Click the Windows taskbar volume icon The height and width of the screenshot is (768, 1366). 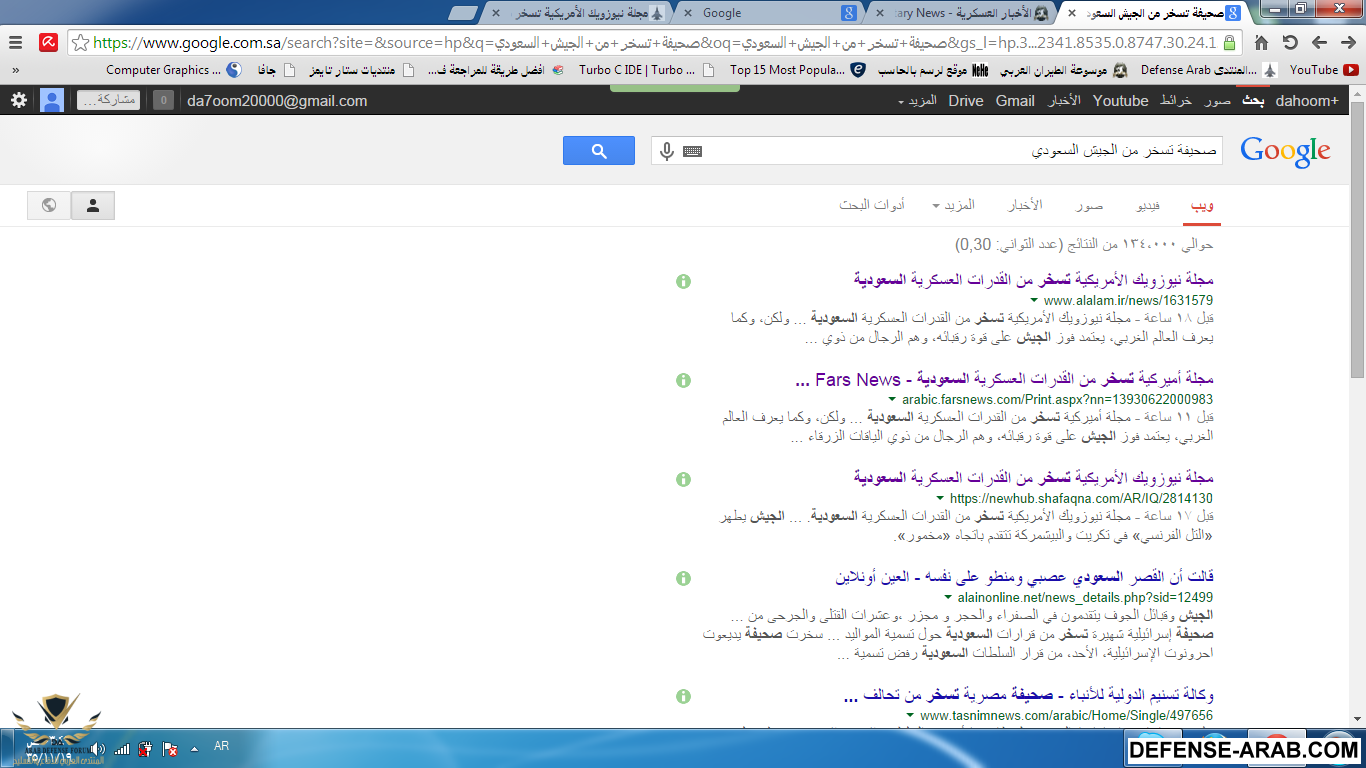(x=97, y=748)
